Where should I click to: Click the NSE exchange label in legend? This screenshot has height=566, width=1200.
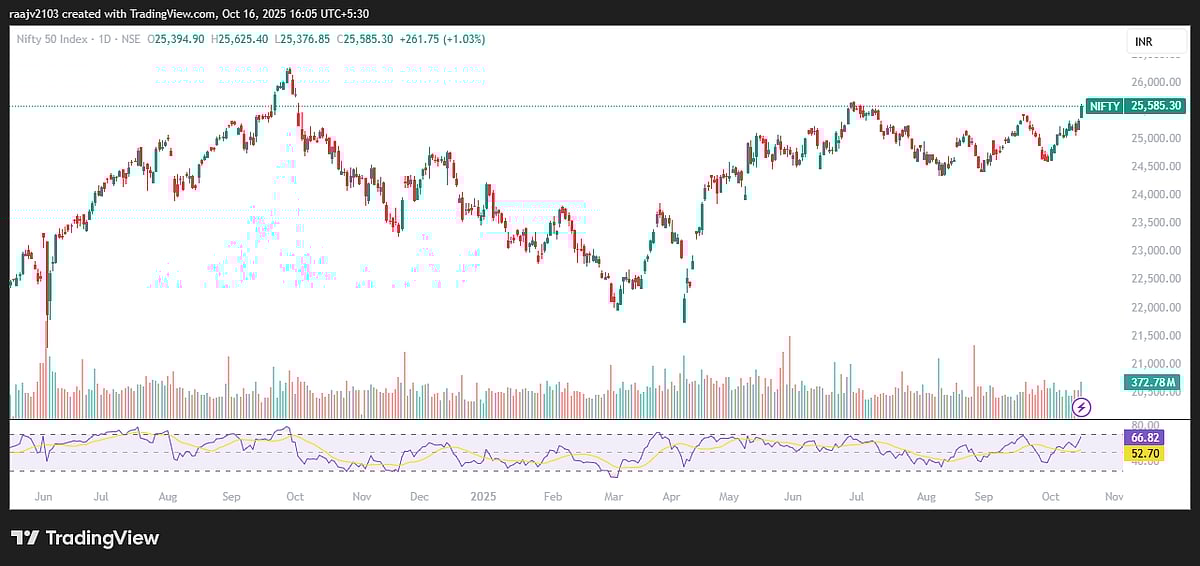(x=130, y=39)
